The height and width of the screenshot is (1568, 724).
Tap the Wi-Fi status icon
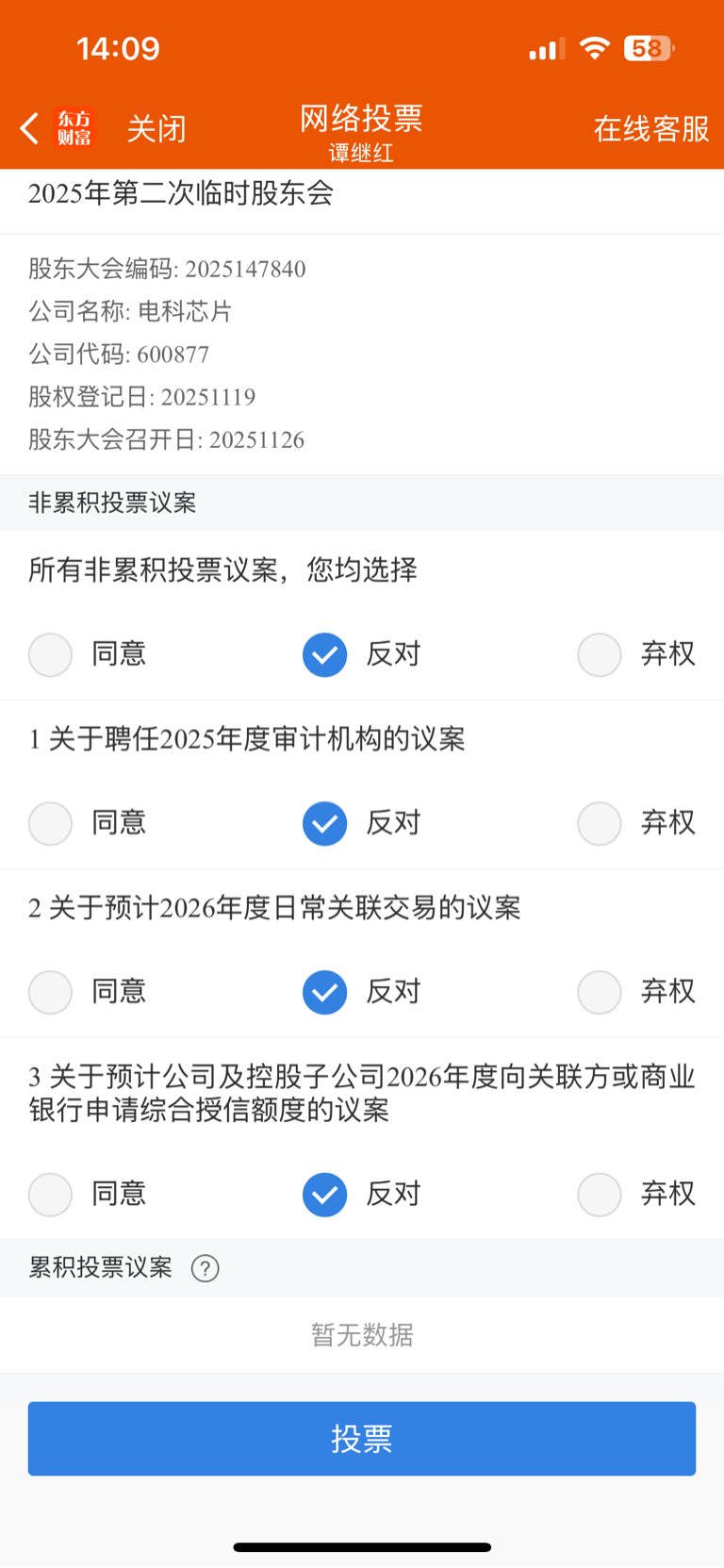(595, 48)
